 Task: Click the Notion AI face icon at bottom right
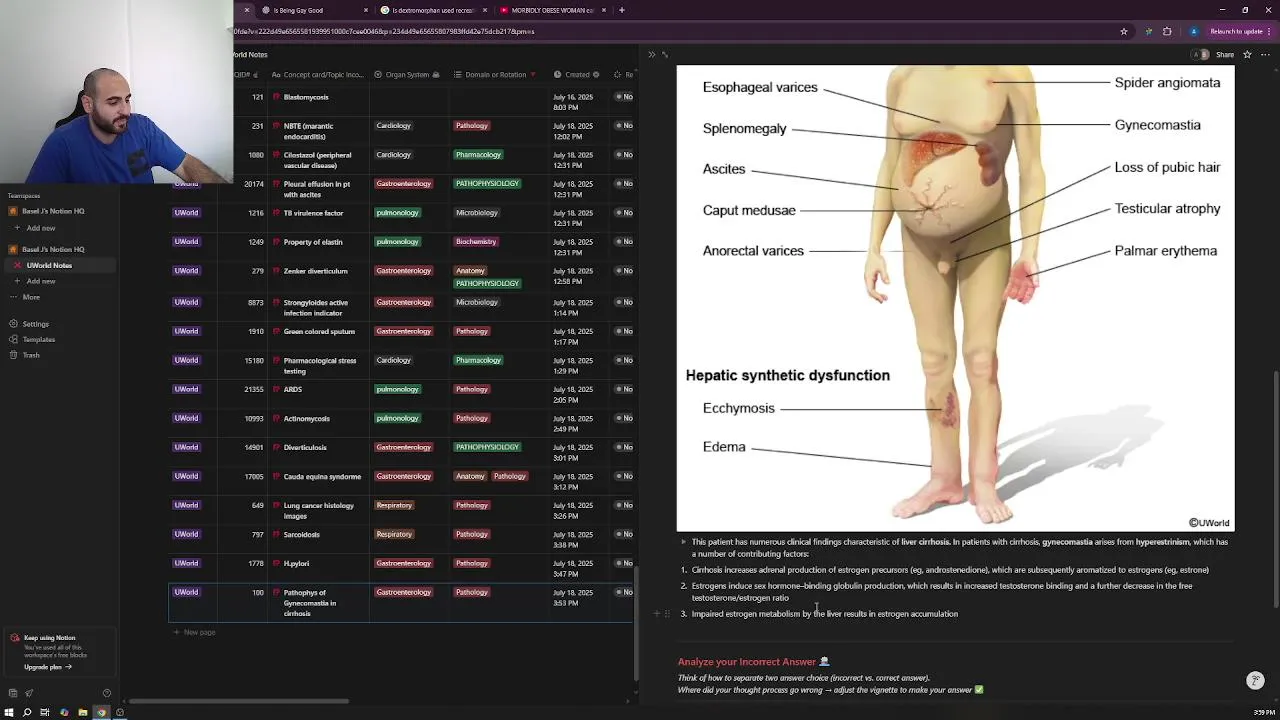[1256, 680]
